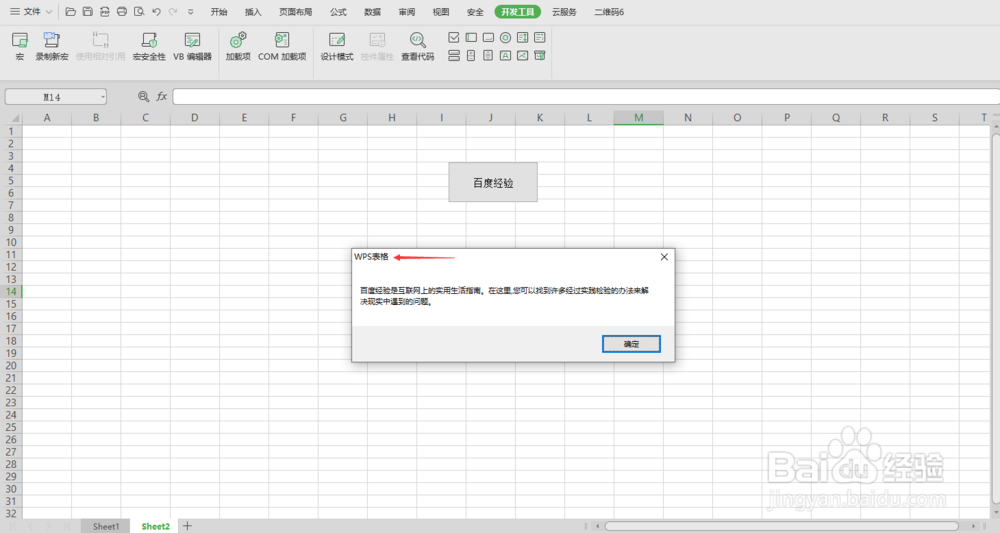The height and width of the screenshot is (533, 1000).
Task: Insert a scroll bar control
Action: 488,55
